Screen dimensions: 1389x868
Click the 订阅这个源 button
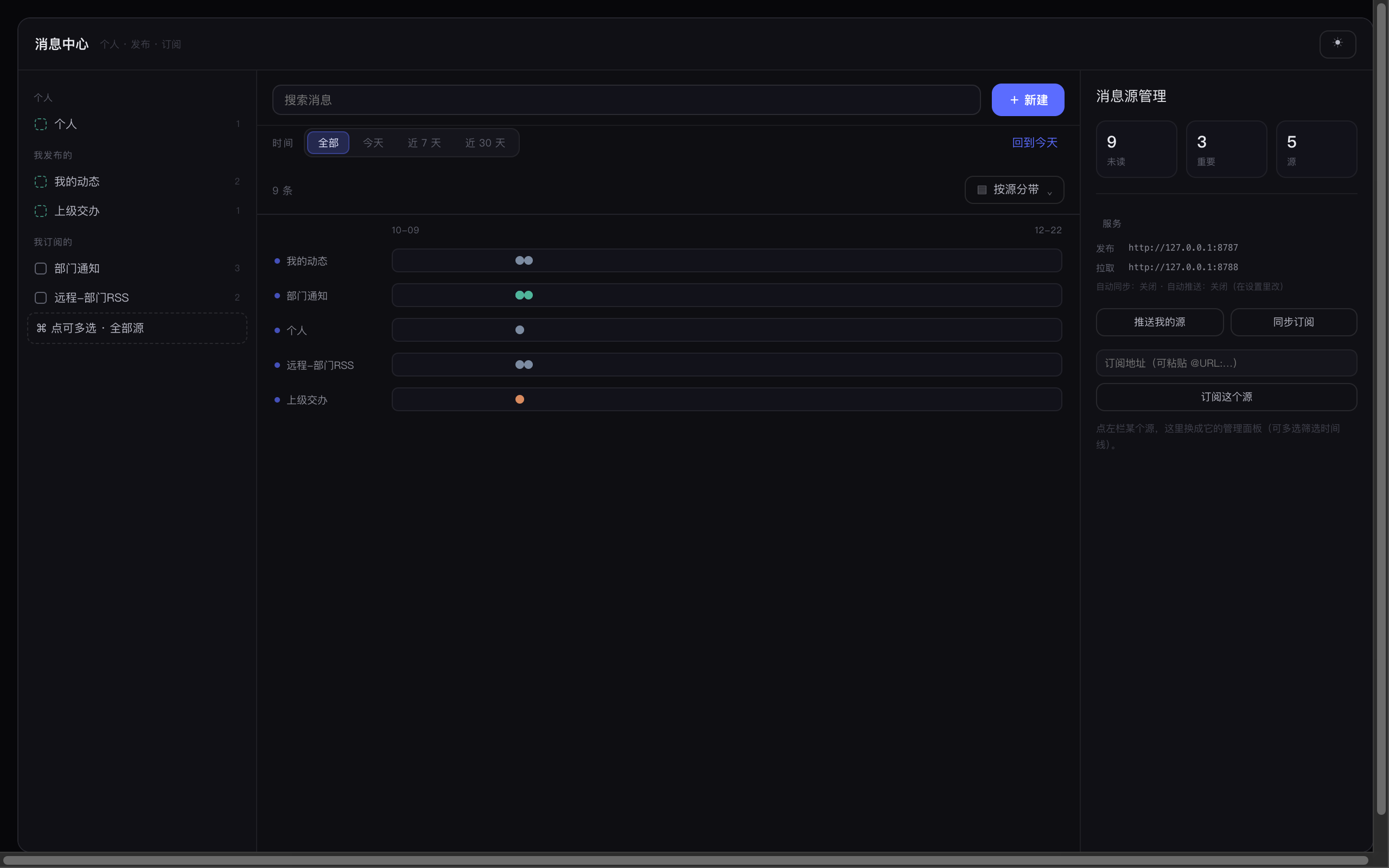click(1227, 397)
